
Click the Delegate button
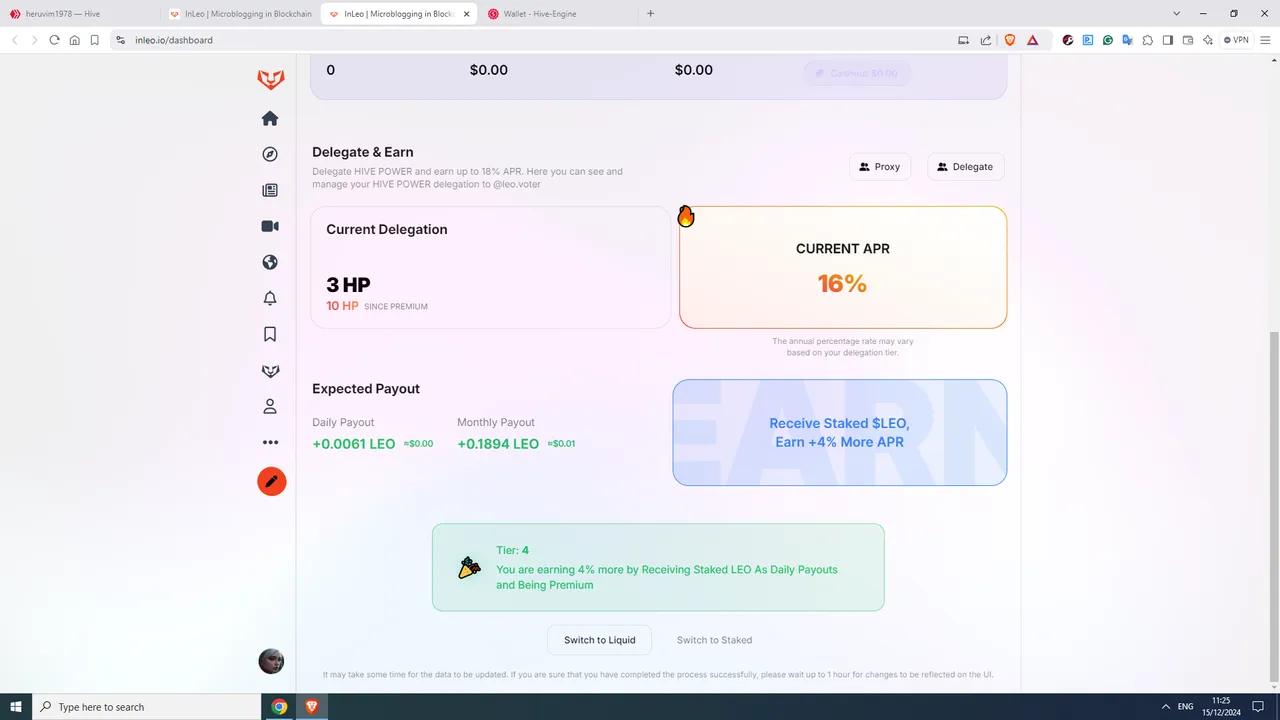click(966, 167)
